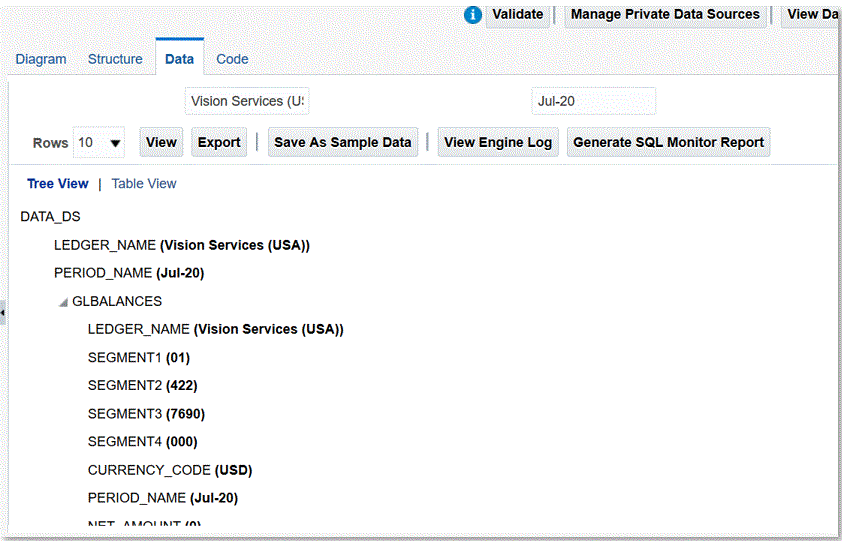Open the View Engine Log

coord(497,143)
